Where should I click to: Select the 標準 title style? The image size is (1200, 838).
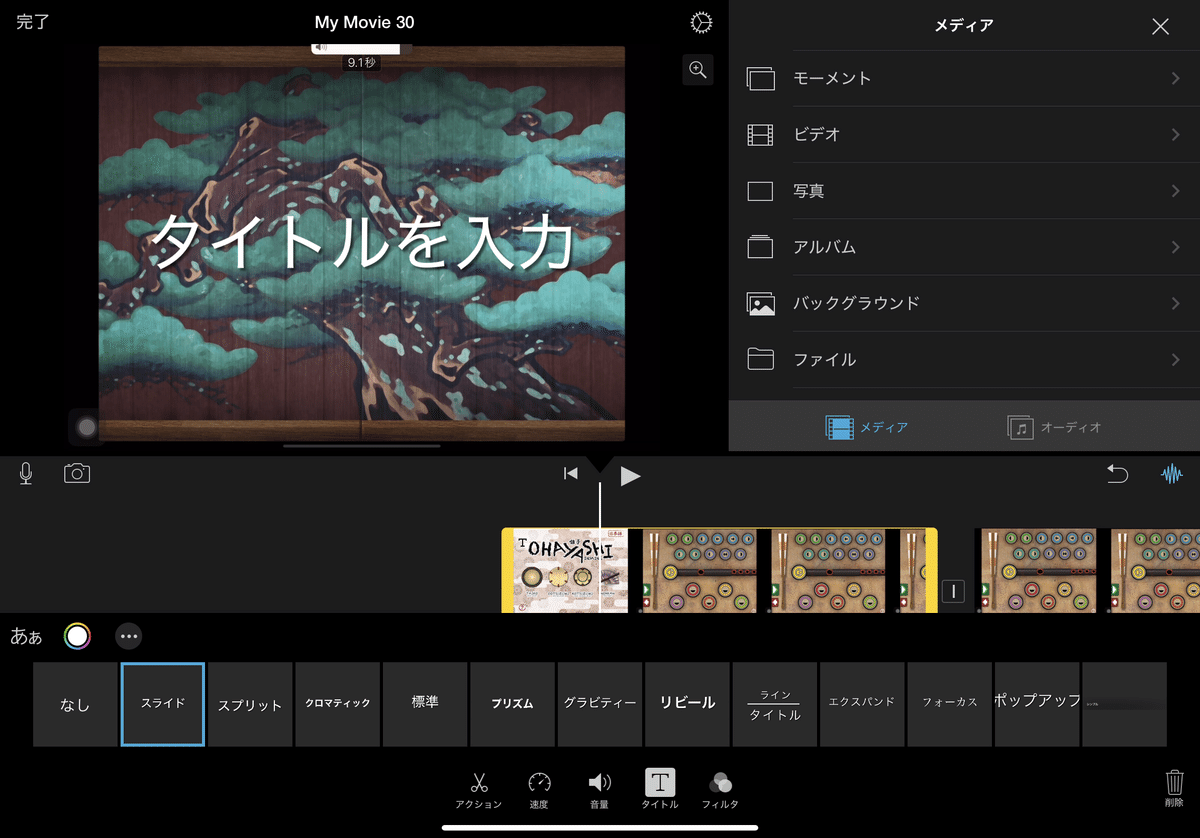(425, 704)
